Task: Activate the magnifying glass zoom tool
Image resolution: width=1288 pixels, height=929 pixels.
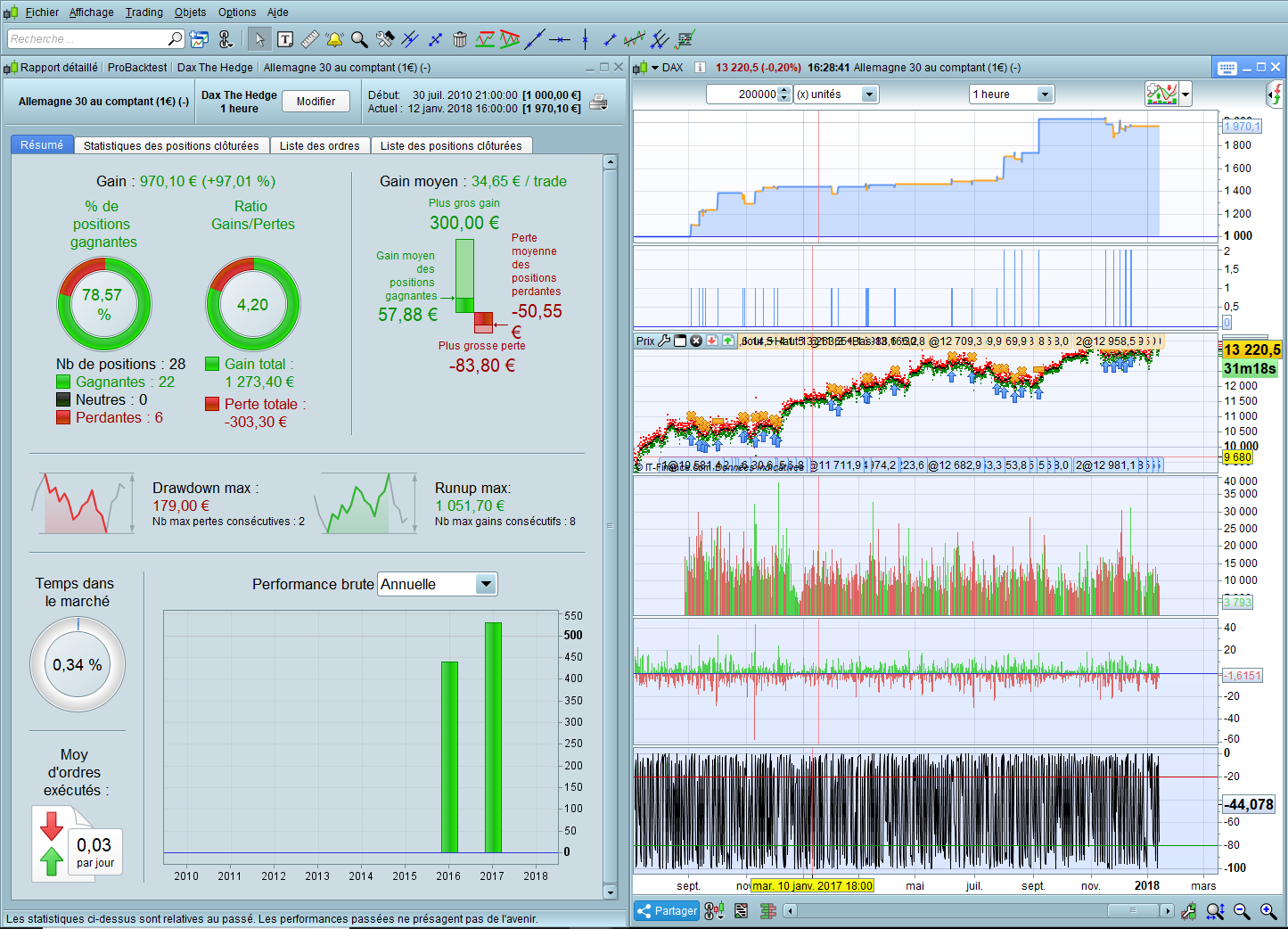Action: (x=359, y=39)
